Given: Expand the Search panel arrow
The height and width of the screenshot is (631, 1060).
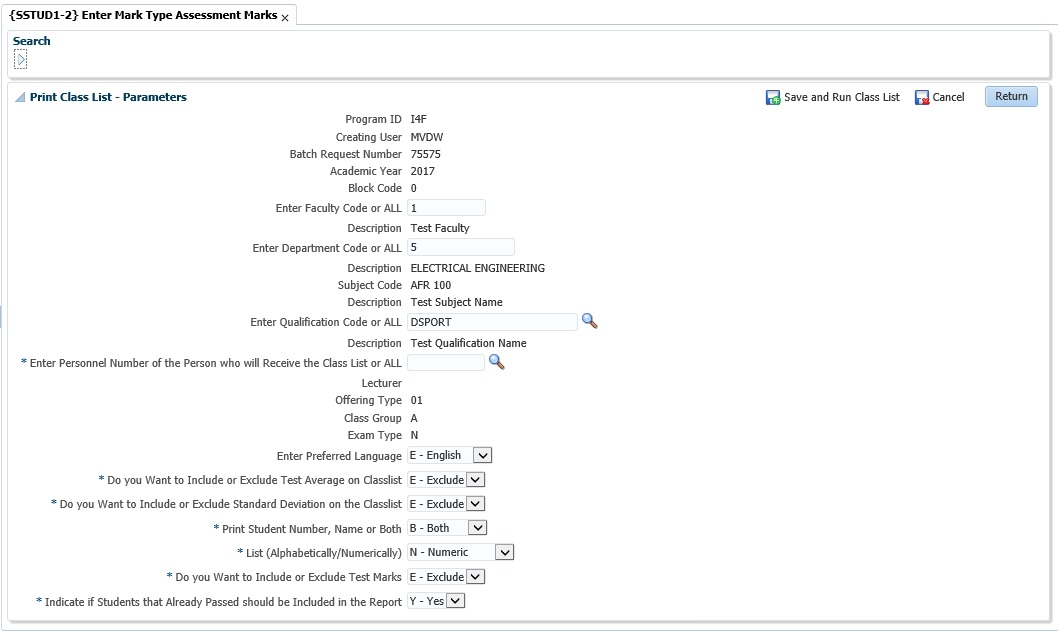Looking at the screenshot, I should (x=21, y=60).
